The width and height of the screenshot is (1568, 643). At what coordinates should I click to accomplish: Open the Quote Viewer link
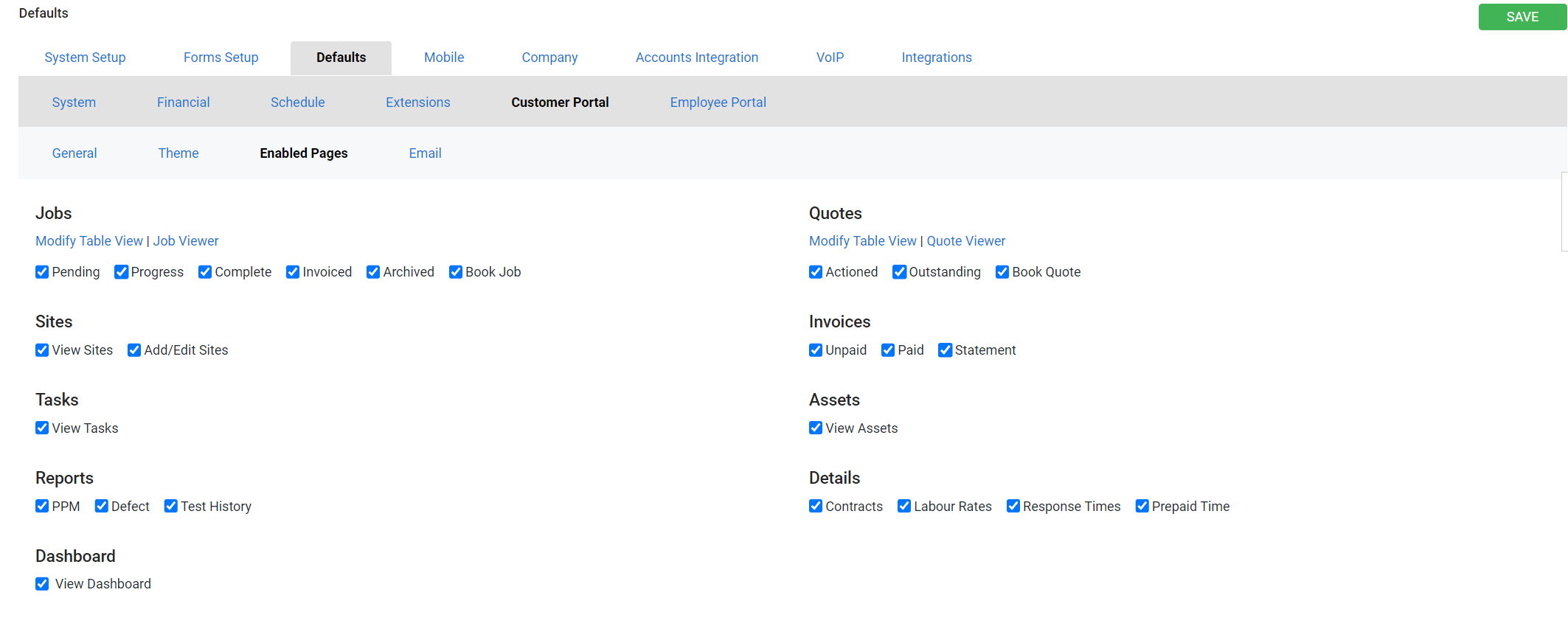point(965,241)
